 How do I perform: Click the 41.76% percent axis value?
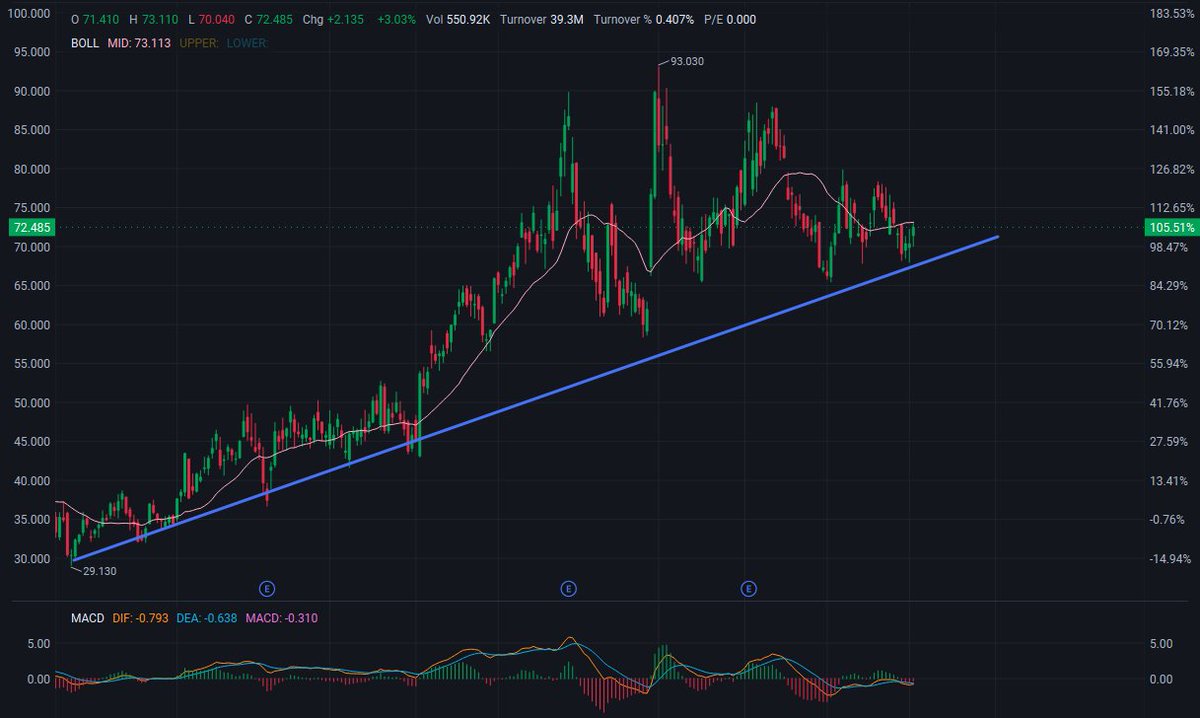(1171, 403)
